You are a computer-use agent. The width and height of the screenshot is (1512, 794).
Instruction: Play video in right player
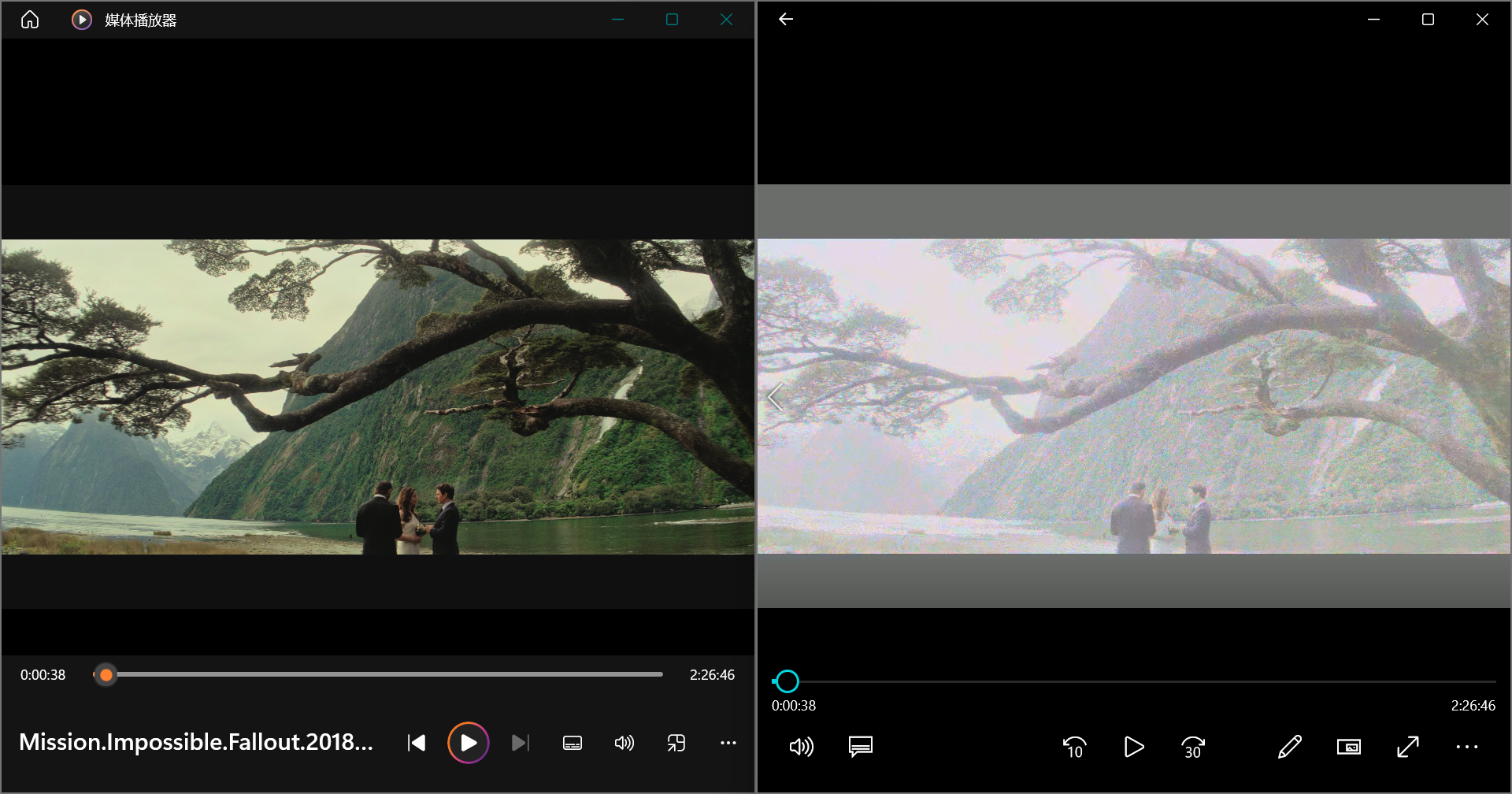pos(1134,747)
